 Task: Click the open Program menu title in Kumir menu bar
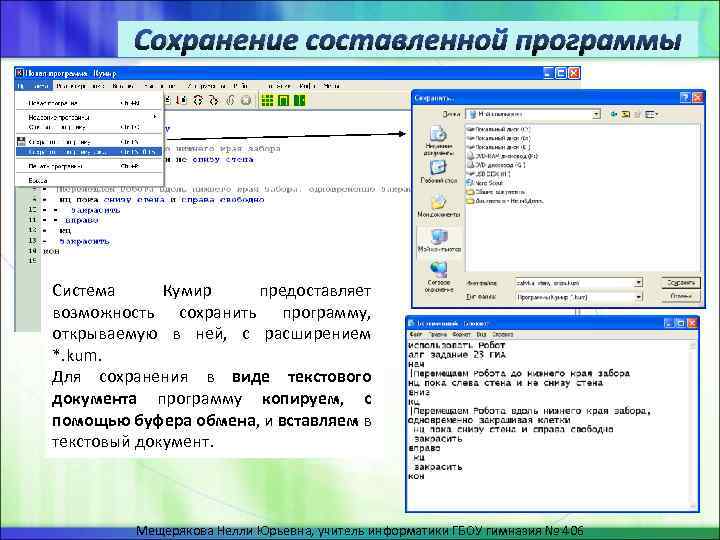click(x=34, y=86)
